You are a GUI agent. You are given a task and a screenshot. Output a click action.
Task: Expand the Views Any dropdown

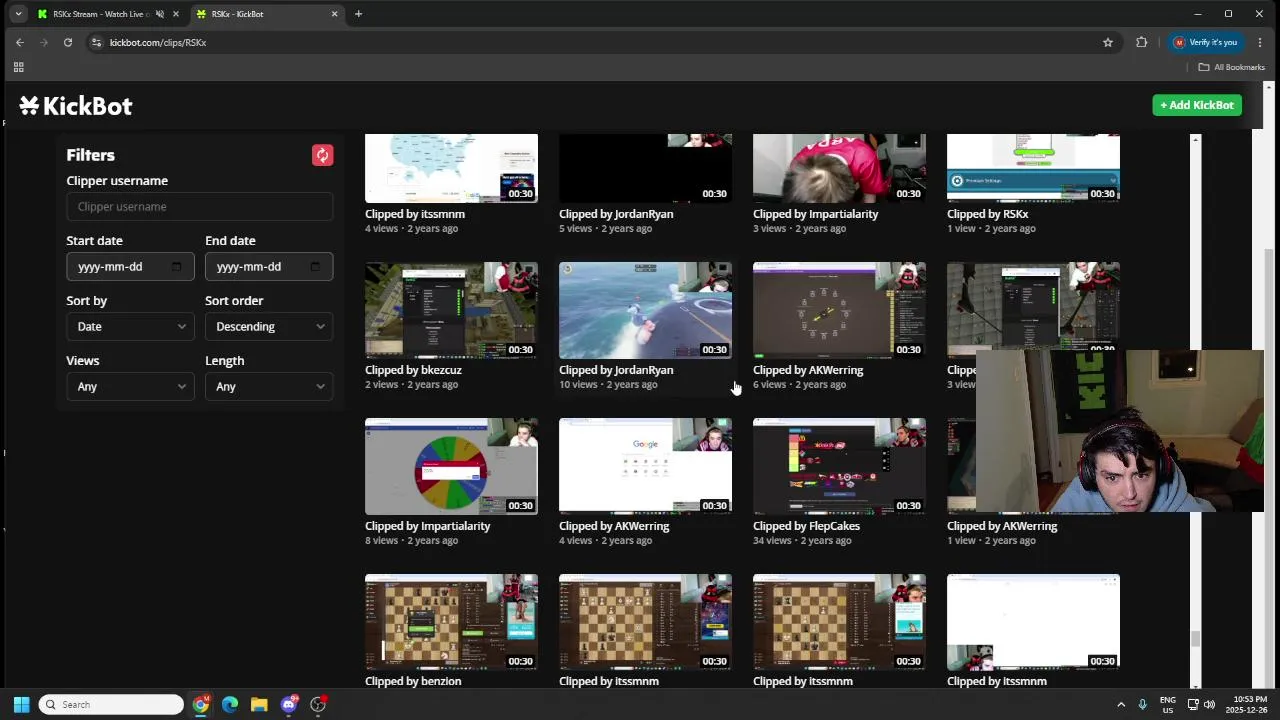130,386
